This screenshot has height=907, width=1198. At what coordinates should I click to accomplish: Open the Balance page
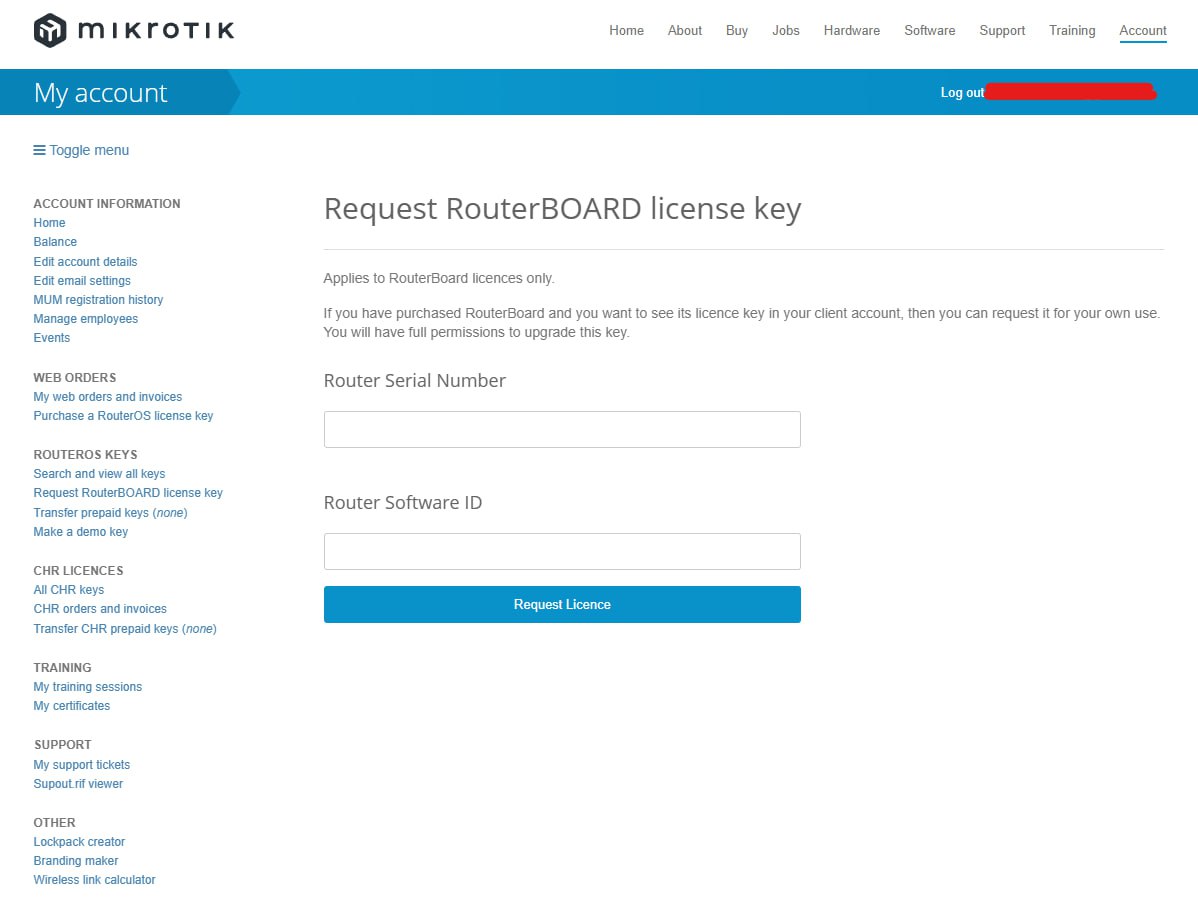tap(55, 242)
